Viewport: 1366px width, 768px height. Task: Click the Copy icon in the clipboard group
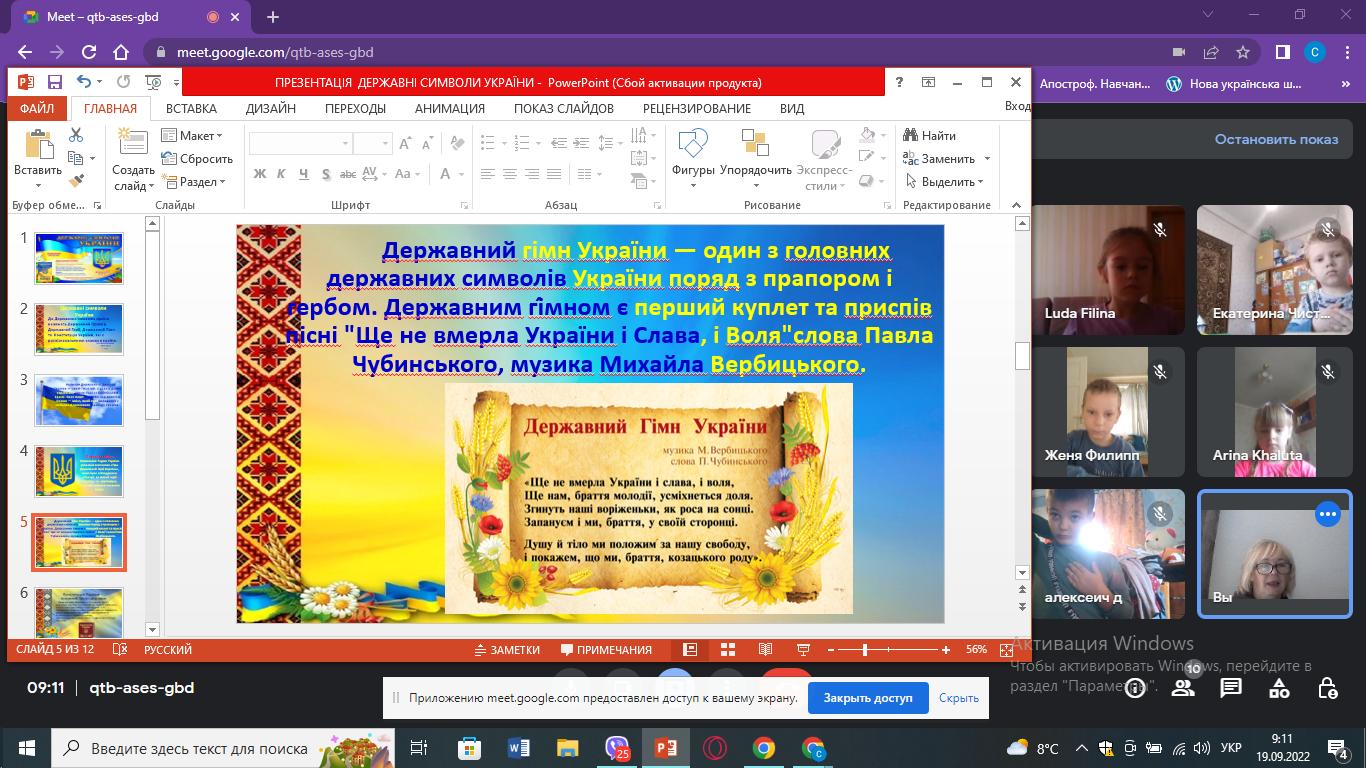pos(76,158)
